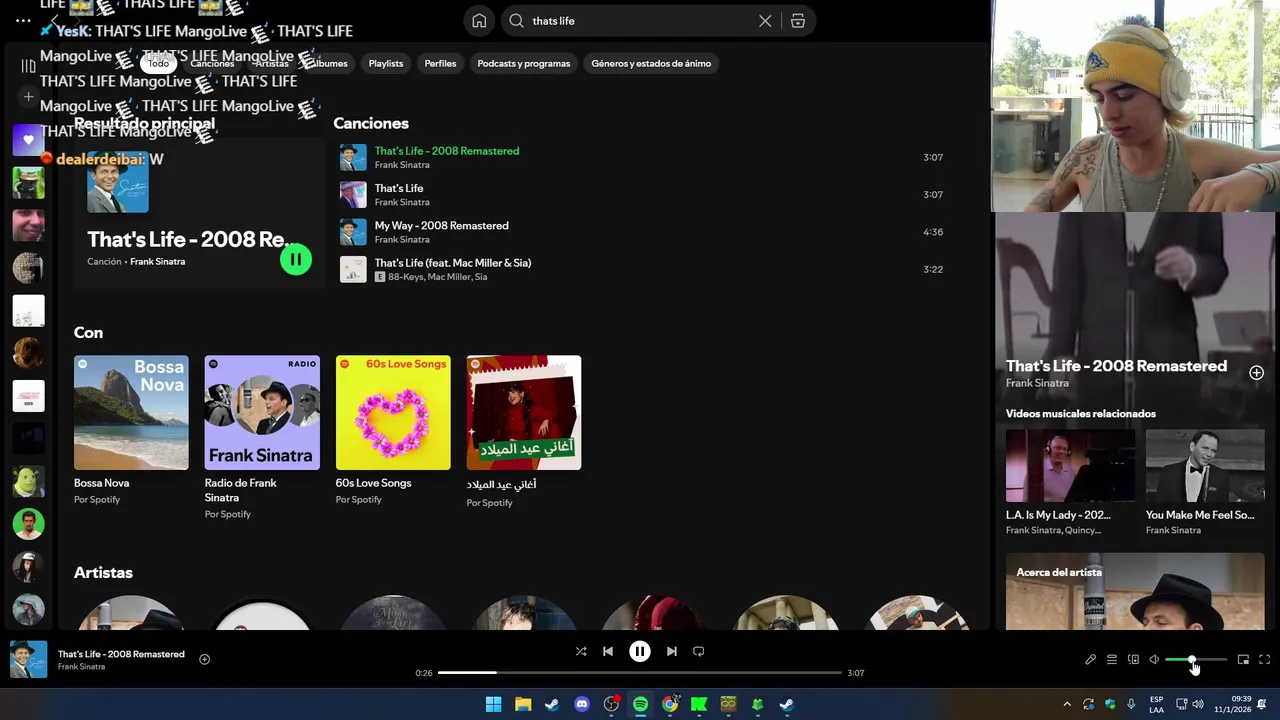Open first Steam icon in taskbar
The image size is (1280, 720).
[552, 704]
